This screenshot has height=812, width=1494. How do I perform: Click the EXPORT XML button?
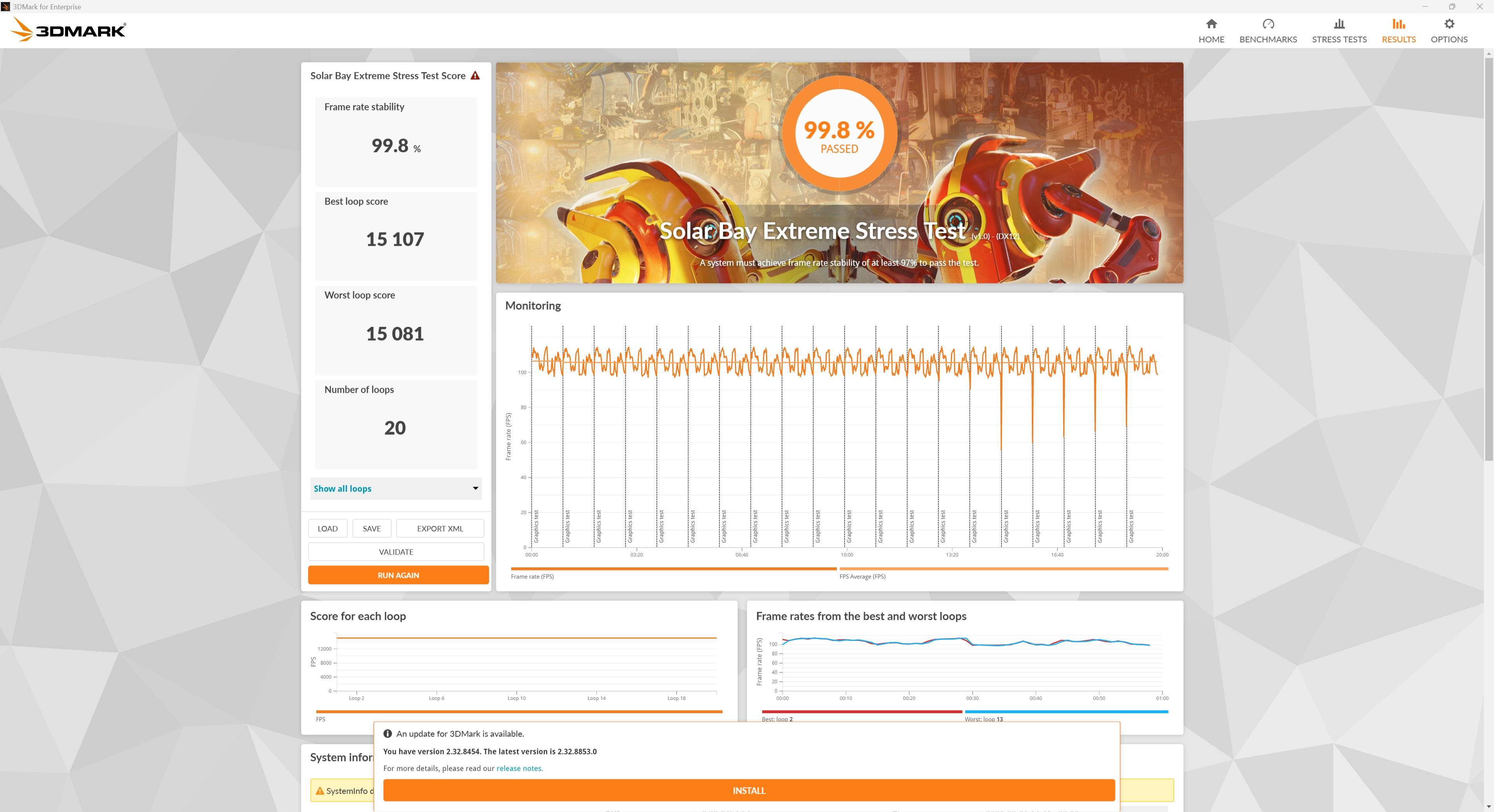click(440, 528)
